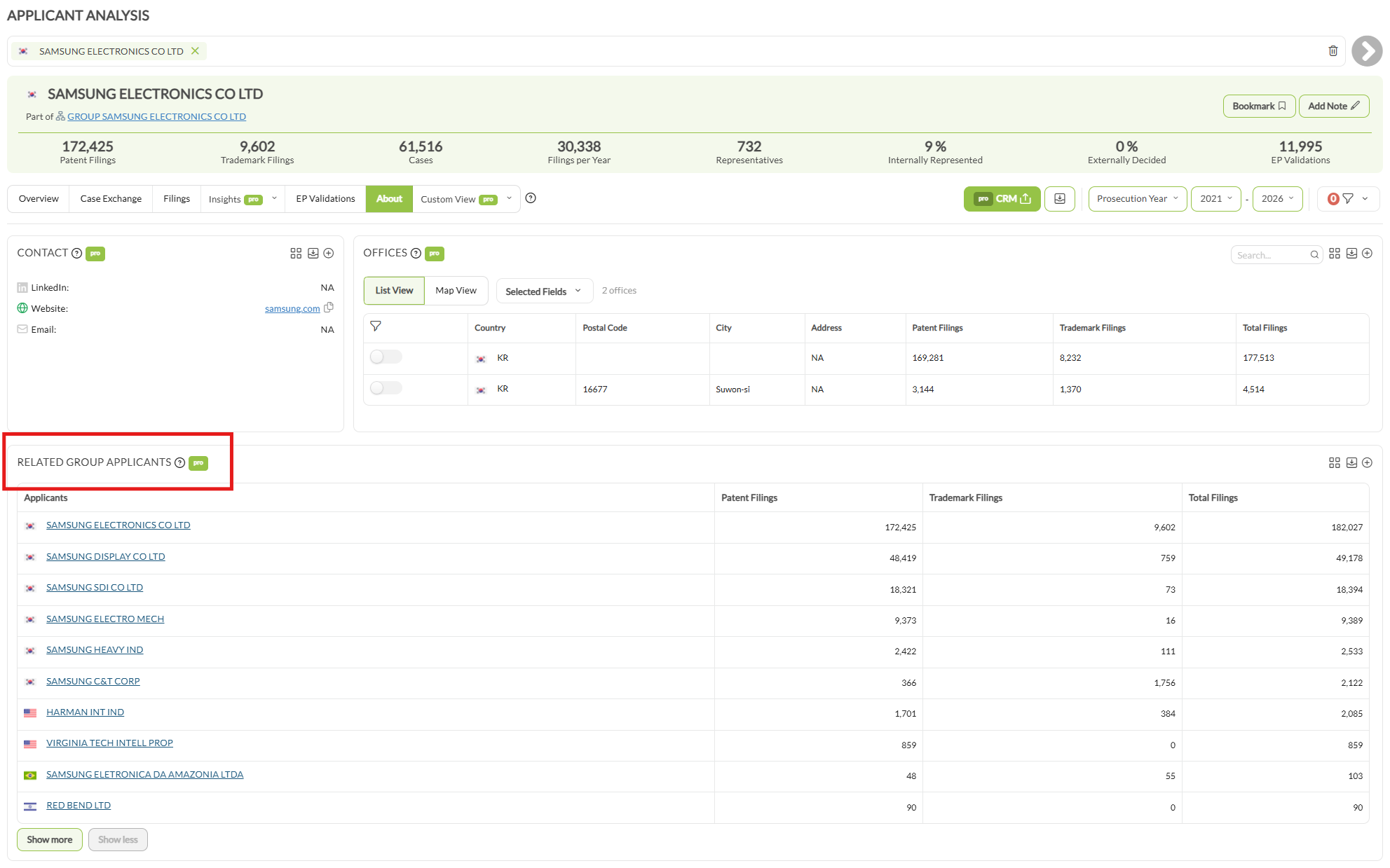Image resolution: width=1390 pixels, height=868 pixels.
Task: Download the Contact panel data
Action: pos(313,254)
